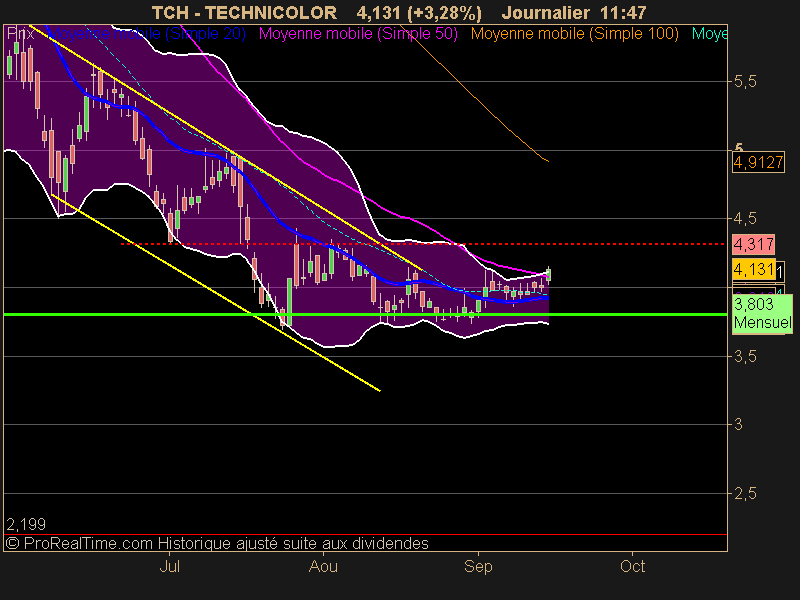Open the Moyenne mobile (Simple 20) legend entry
This screenshot has width=800, height=600.
coord(147,34)
